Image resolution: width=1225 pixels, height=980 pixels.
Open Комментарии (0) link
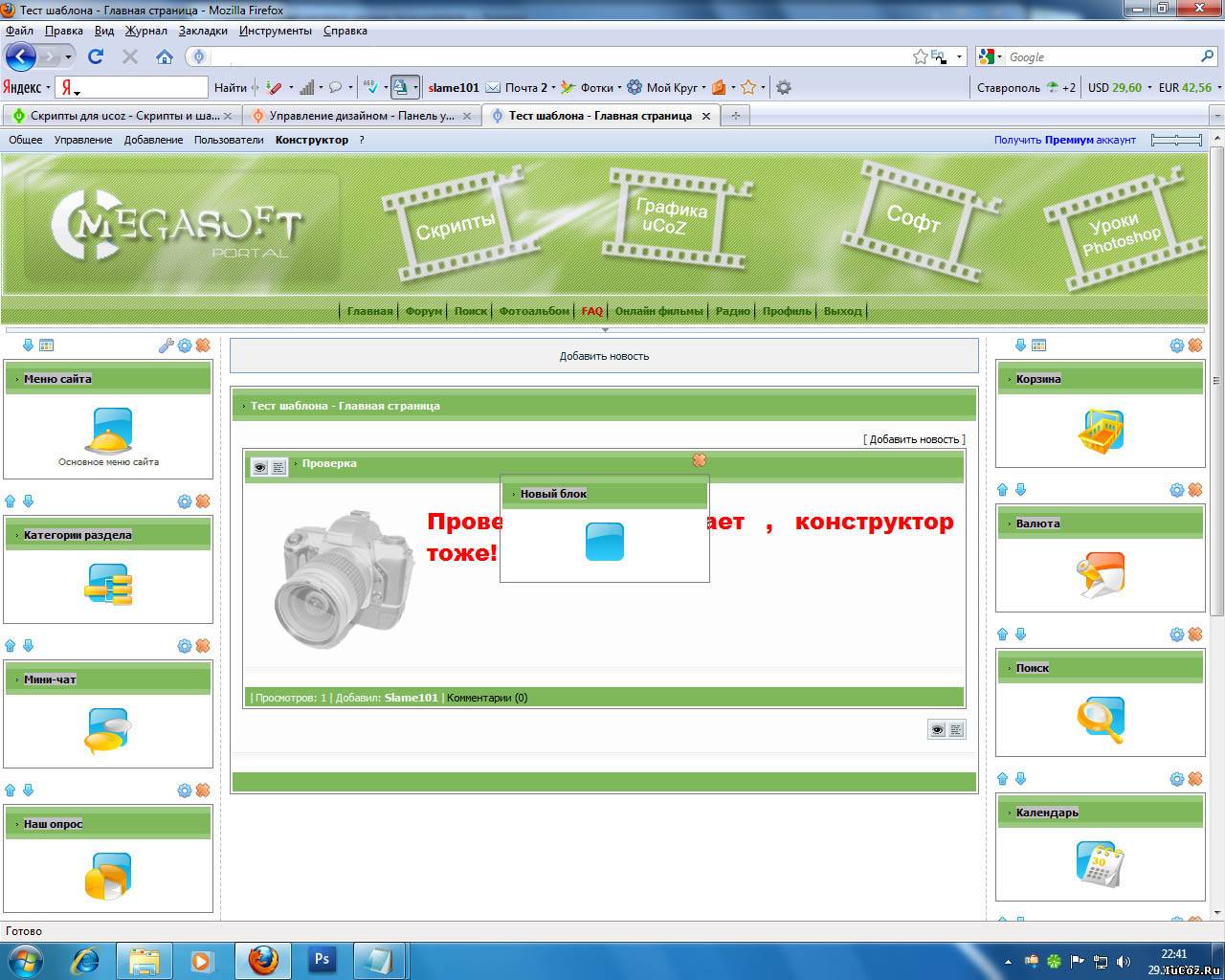click(x=487, y=698)
